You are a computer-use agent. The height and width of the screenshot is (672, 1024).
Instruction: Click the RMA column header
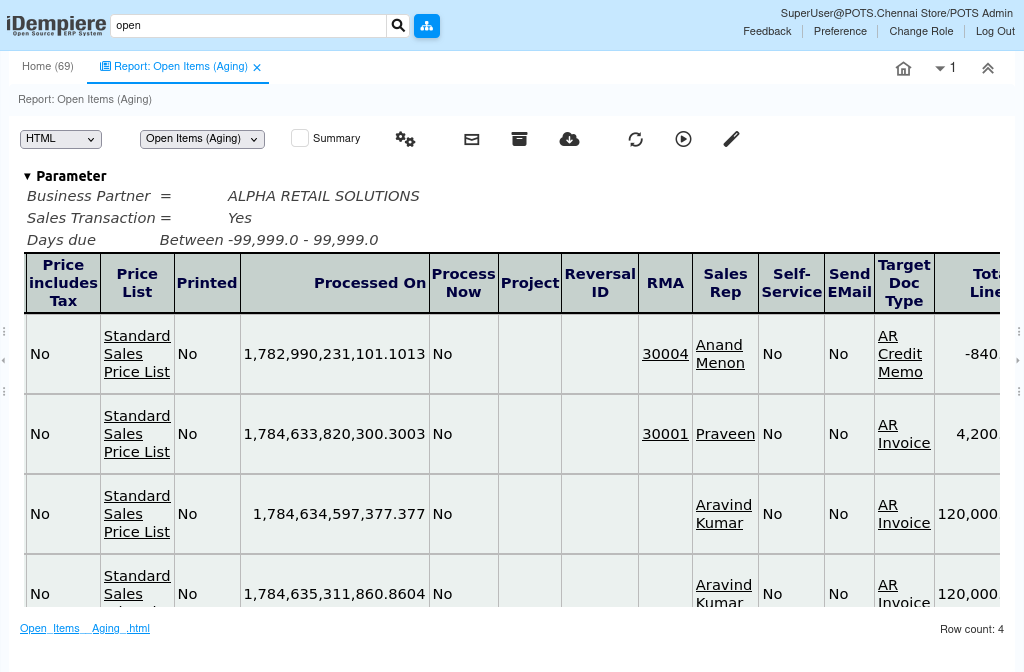coord(665,283)
